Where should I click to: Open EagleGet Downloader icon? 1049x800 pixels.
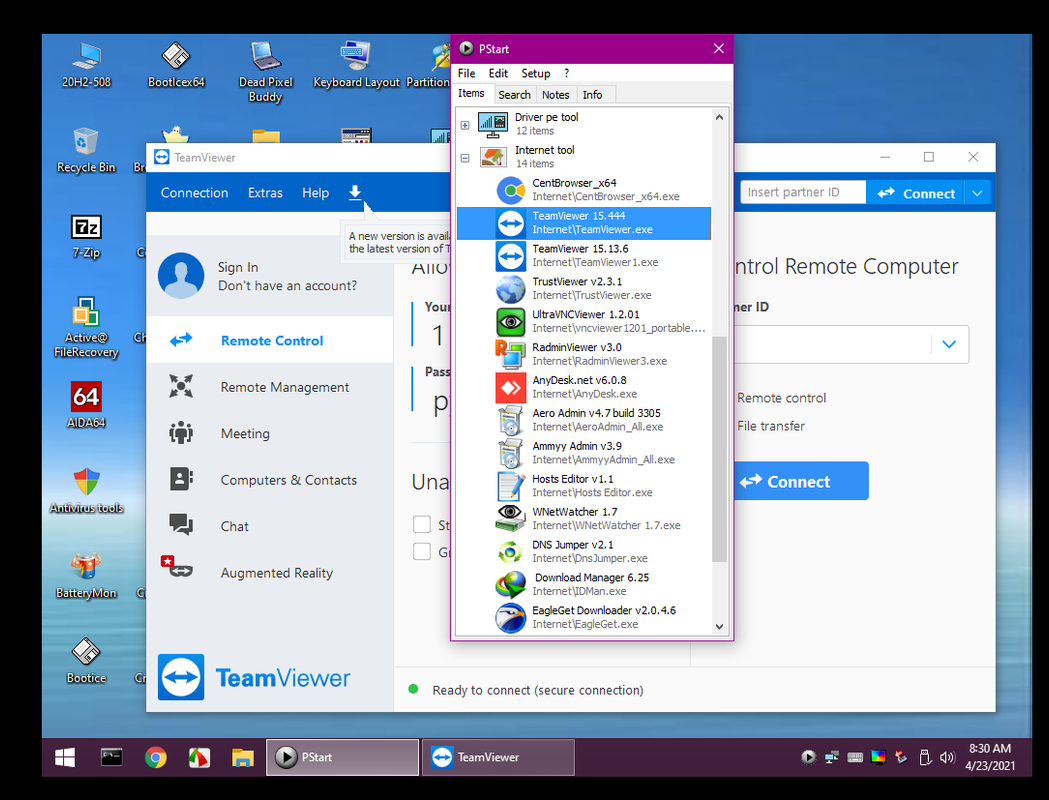(x=510, y=617)
